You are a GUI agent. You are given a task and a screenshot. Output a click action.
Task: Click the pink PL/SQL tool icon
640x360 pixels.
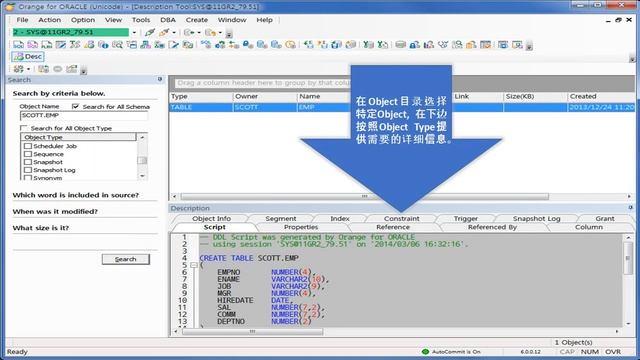[x=33, y=44]
